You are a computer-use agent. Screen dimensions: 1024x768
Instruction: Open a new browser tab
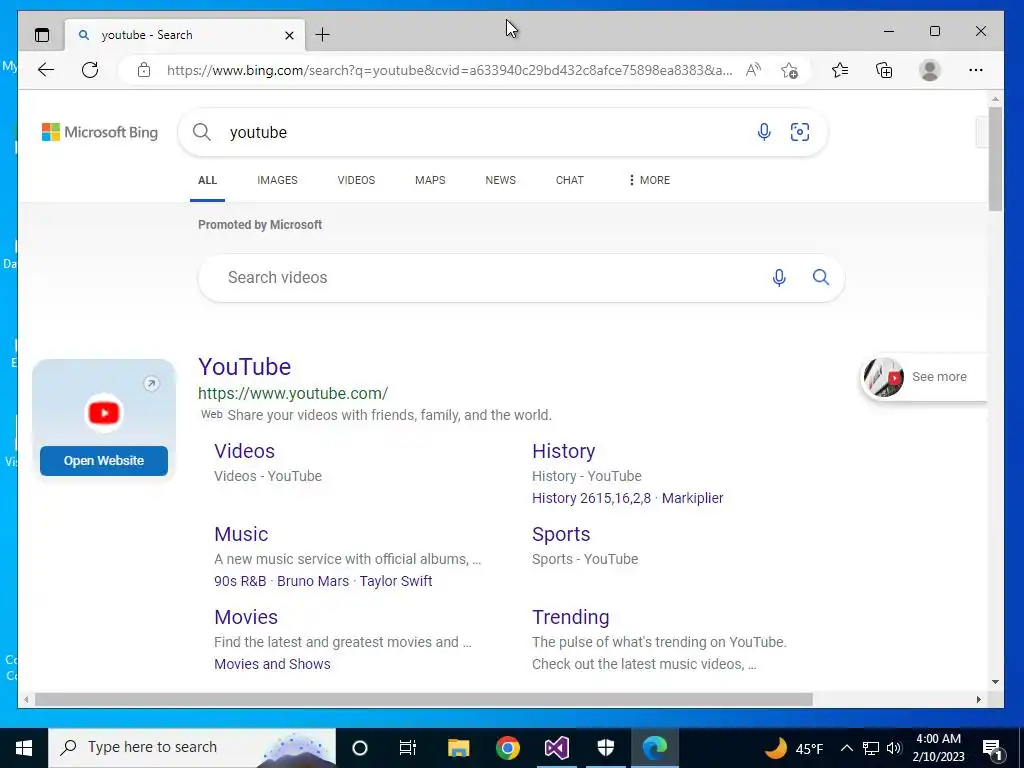(323, 35)
